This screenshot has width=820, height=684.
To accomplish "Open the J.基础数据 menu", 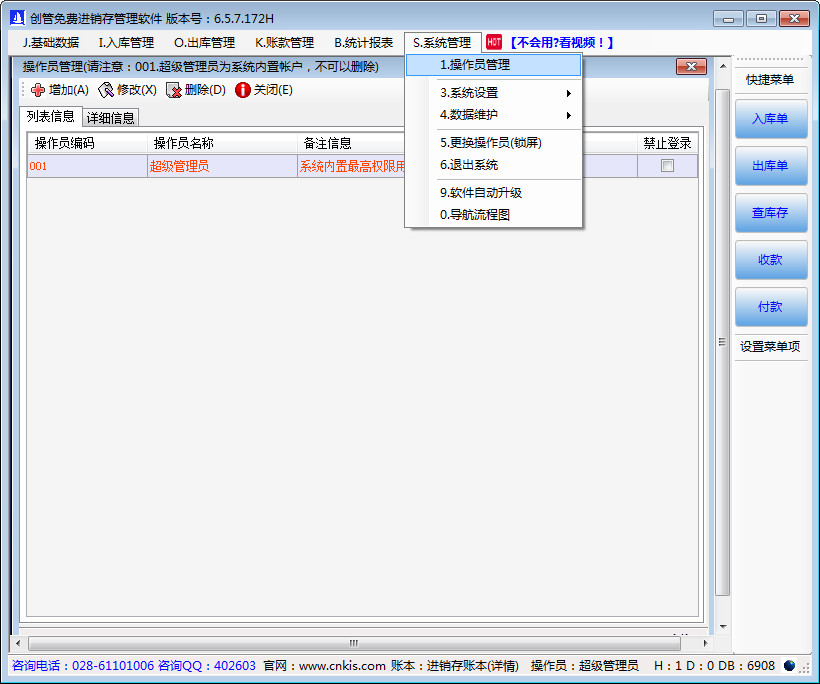I will (x=51, y=43).
